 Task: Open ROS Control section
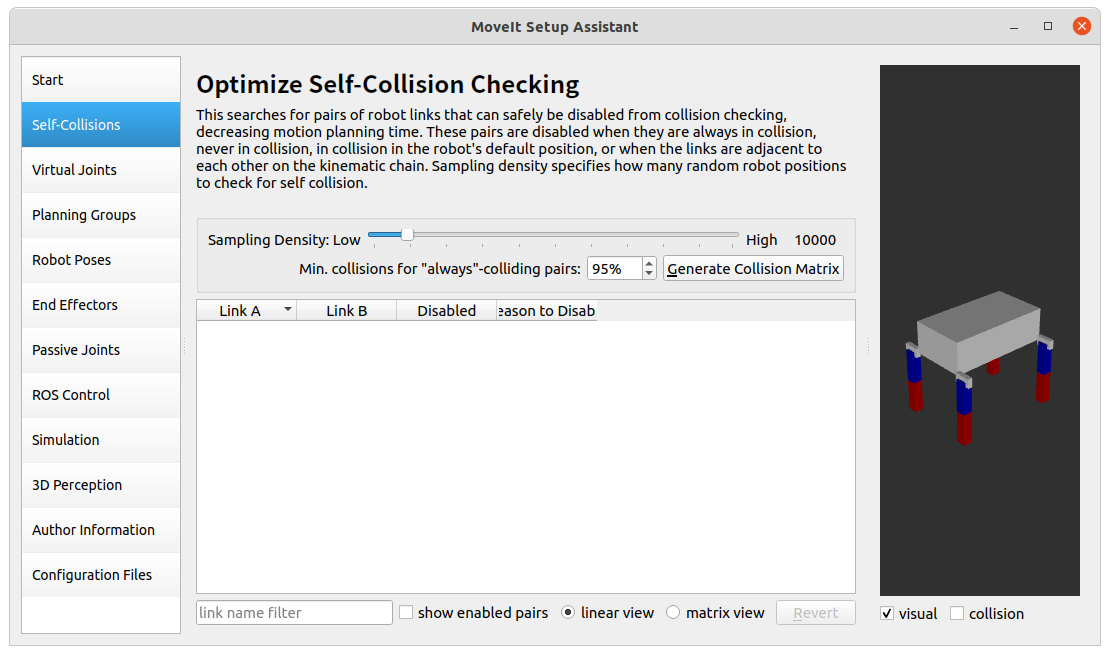click(x=101, y=394)
